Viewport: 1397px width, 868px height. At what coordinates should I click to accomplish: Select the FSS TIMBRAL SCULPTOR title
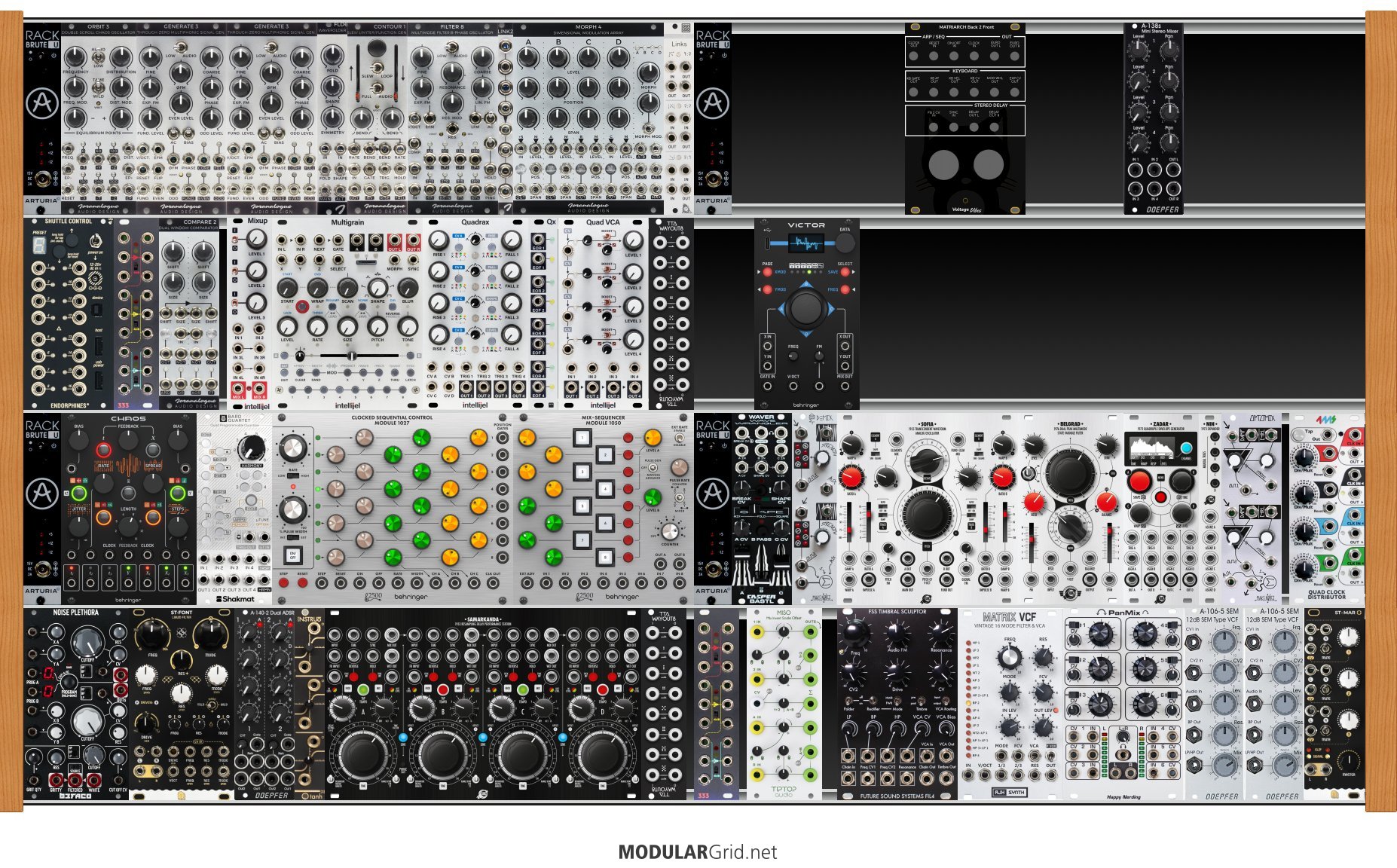[x=897, y=612]
